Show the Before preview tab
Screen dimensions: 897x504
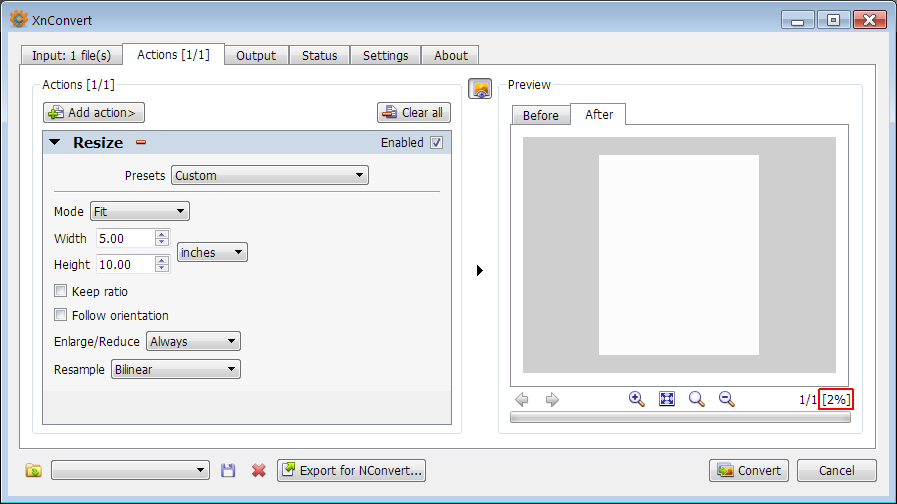pos(541,115)
